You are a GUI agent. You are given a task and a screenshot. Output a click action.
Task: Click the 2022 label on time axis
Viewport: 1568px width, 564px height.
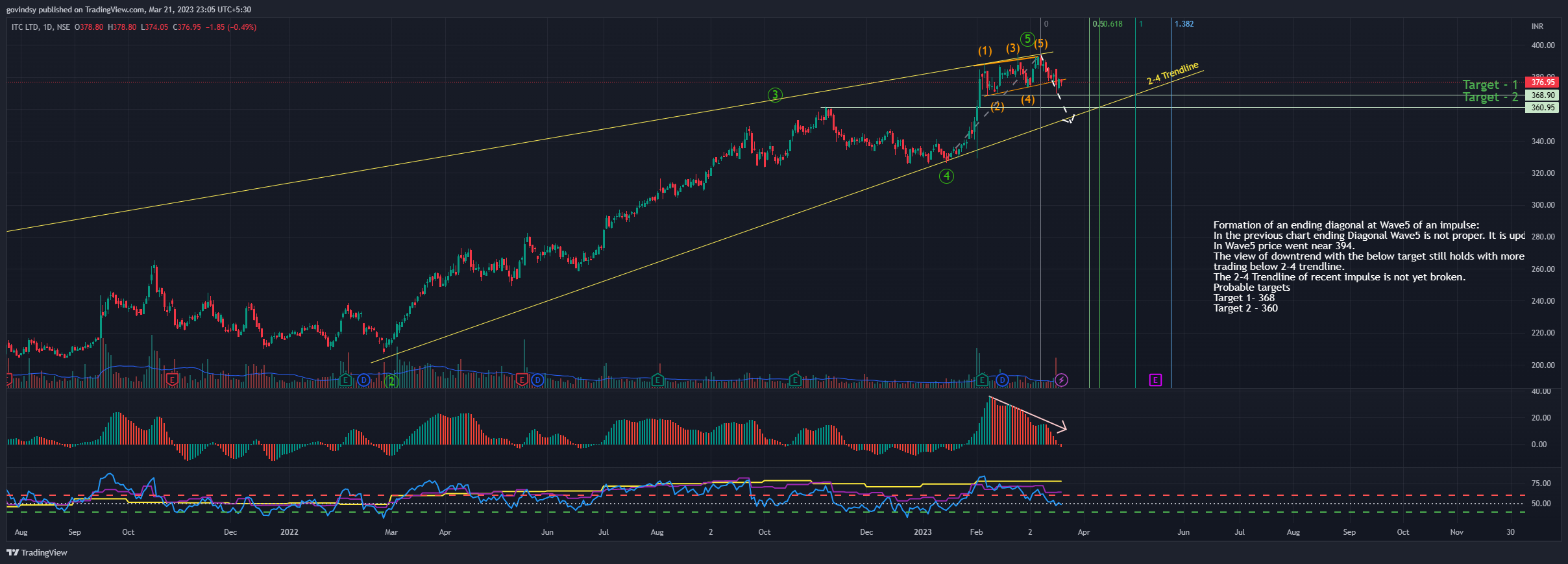[x=289, y=532]
